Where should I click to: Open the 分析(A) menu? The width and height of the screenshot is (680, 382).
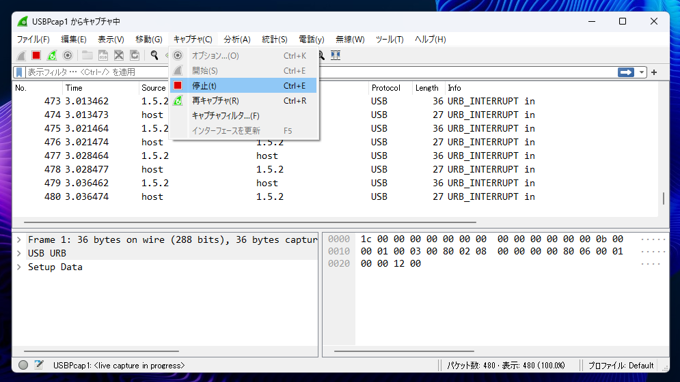[237, 39]
